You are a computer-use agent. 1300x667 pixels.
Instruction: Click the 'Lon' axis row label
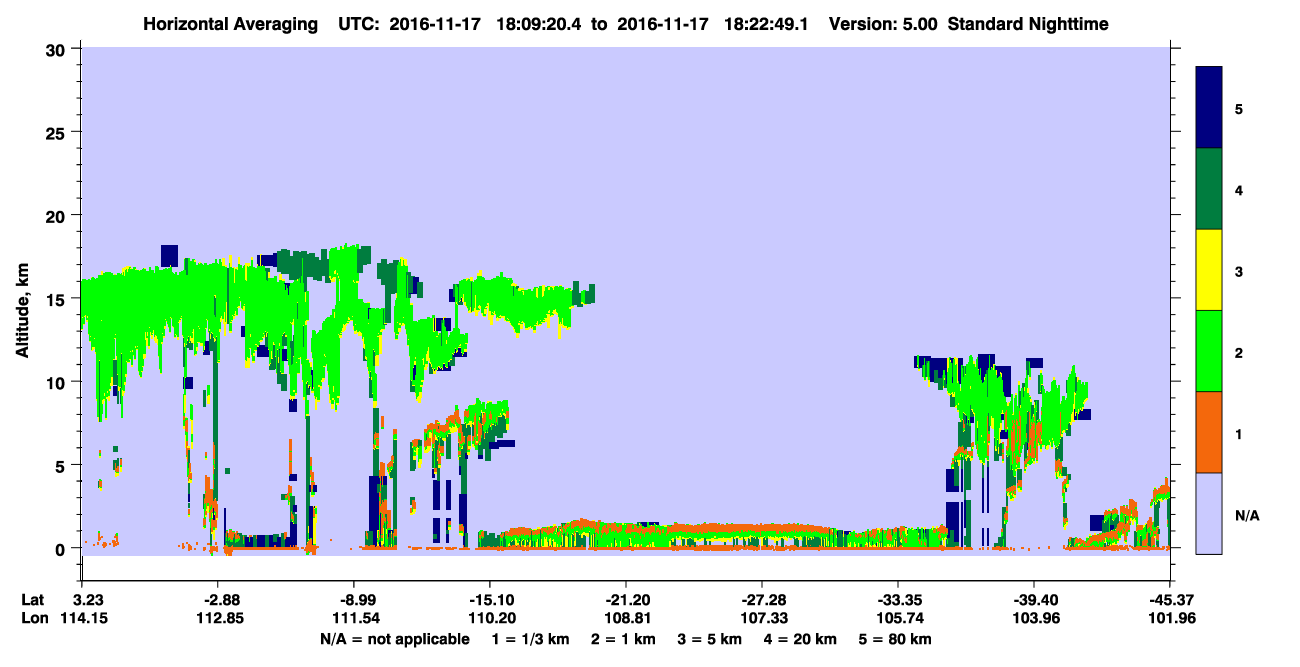pos(33,619)
